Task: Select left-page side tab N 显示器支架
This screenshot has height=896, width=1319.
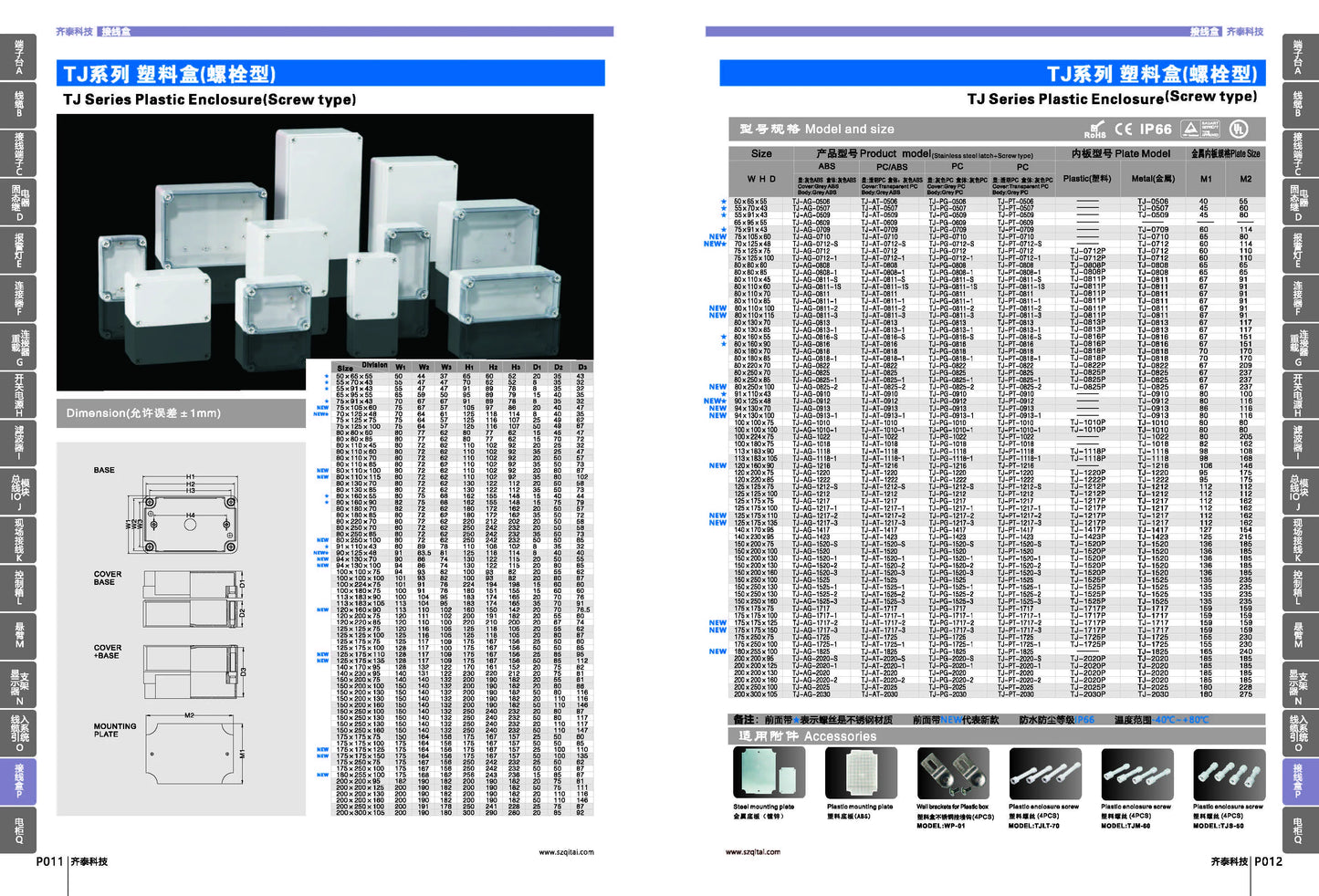Action: (18, 685)
